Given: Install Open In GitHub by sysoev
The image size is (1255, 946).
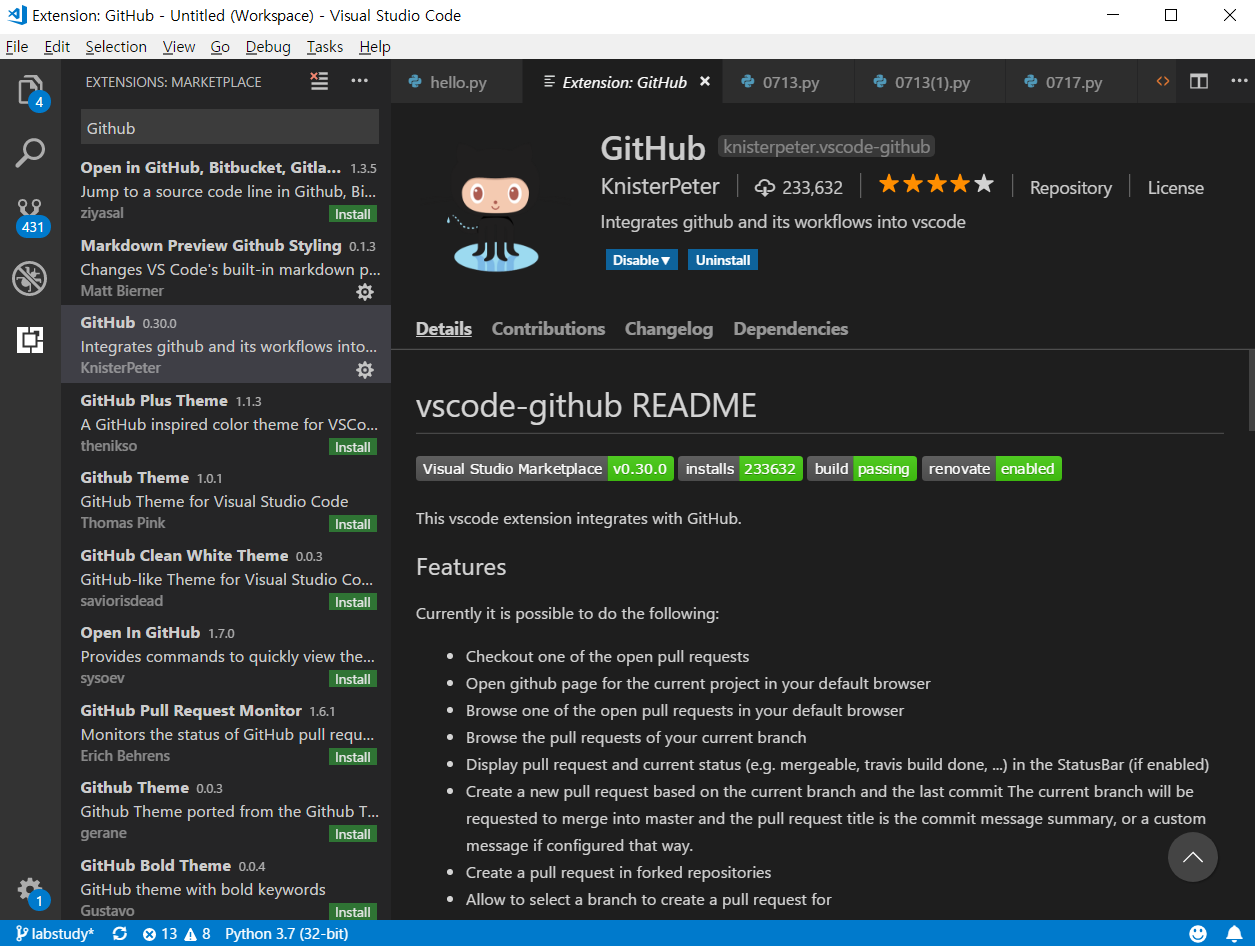Looking at the screenshot, I should 353,679.
